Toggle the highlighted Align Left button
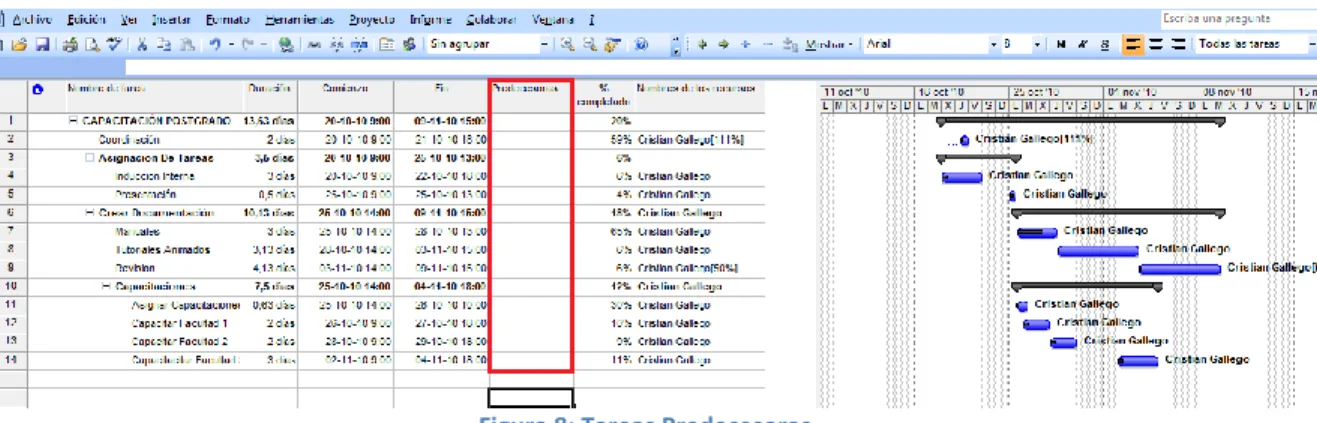This screenshot has width=1317, height=423. click(x=1132, y=44)
